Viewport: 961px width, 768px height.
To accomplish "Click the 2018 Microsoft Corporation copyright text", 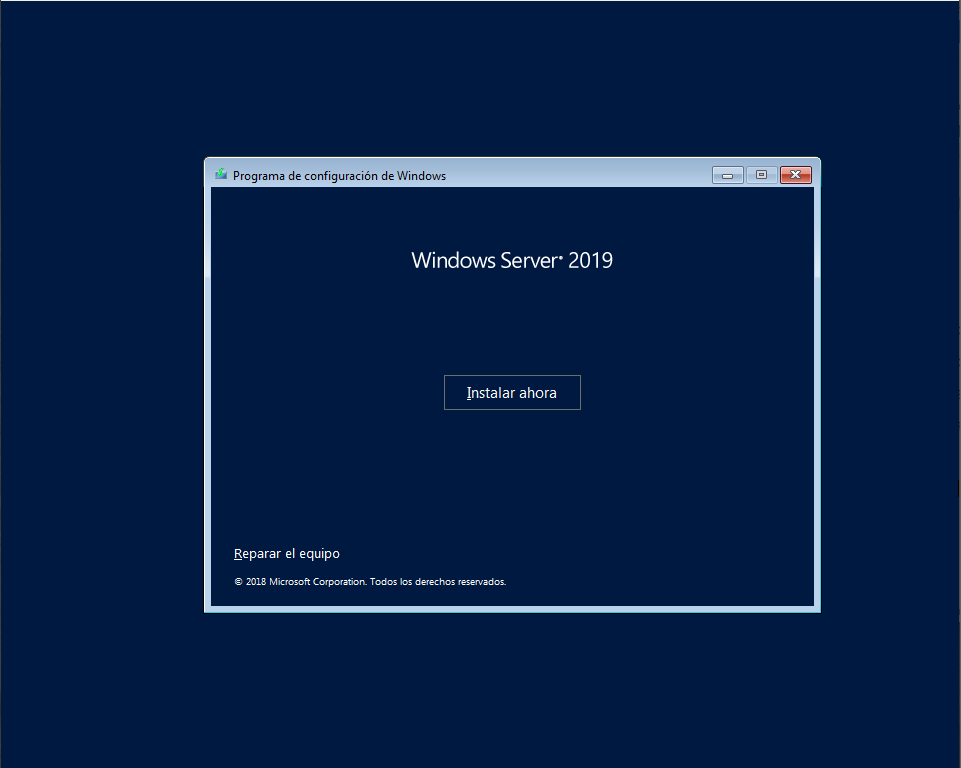I will (370, 582).
